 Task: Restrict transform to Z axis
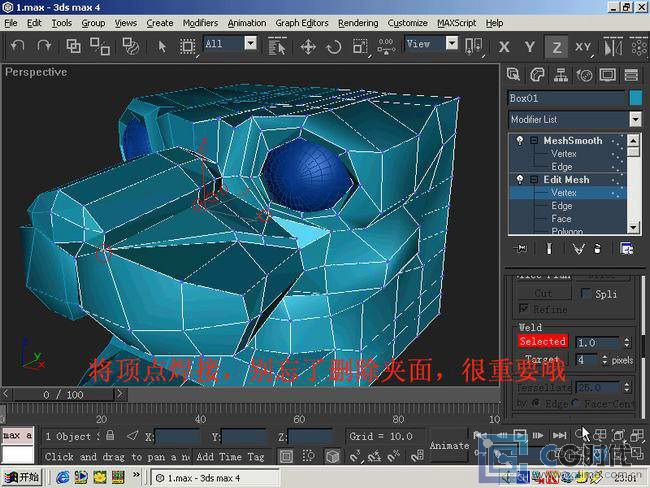click(557, 47)
